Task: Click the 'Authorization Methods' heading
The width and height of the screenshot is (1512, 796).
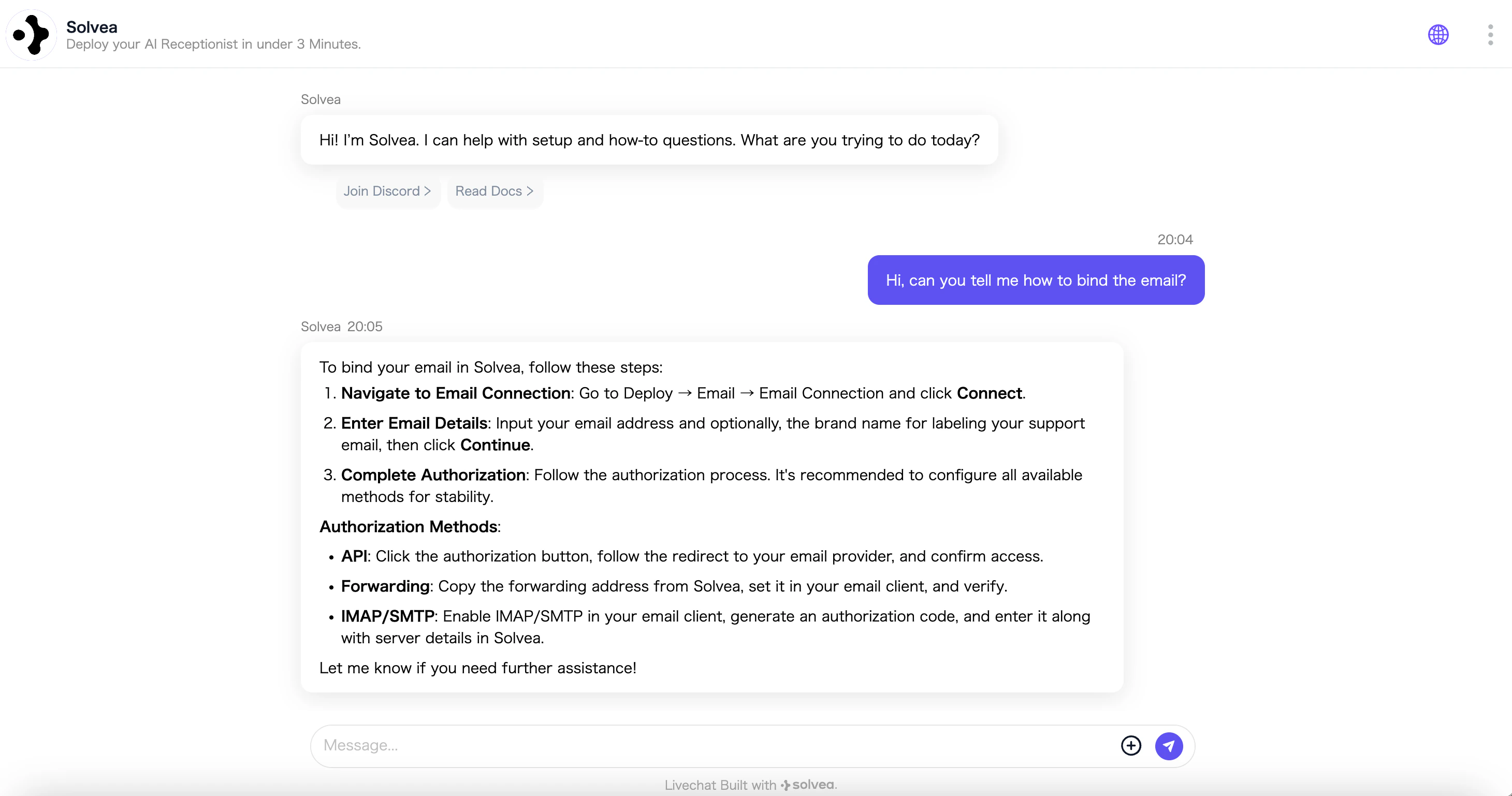Action: [410, 527]
